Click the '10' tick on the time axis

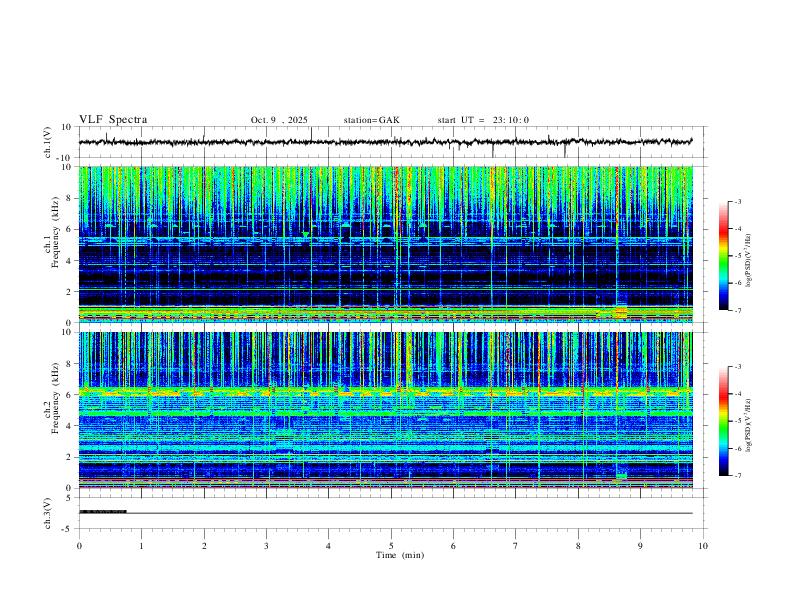coord(703,546)
